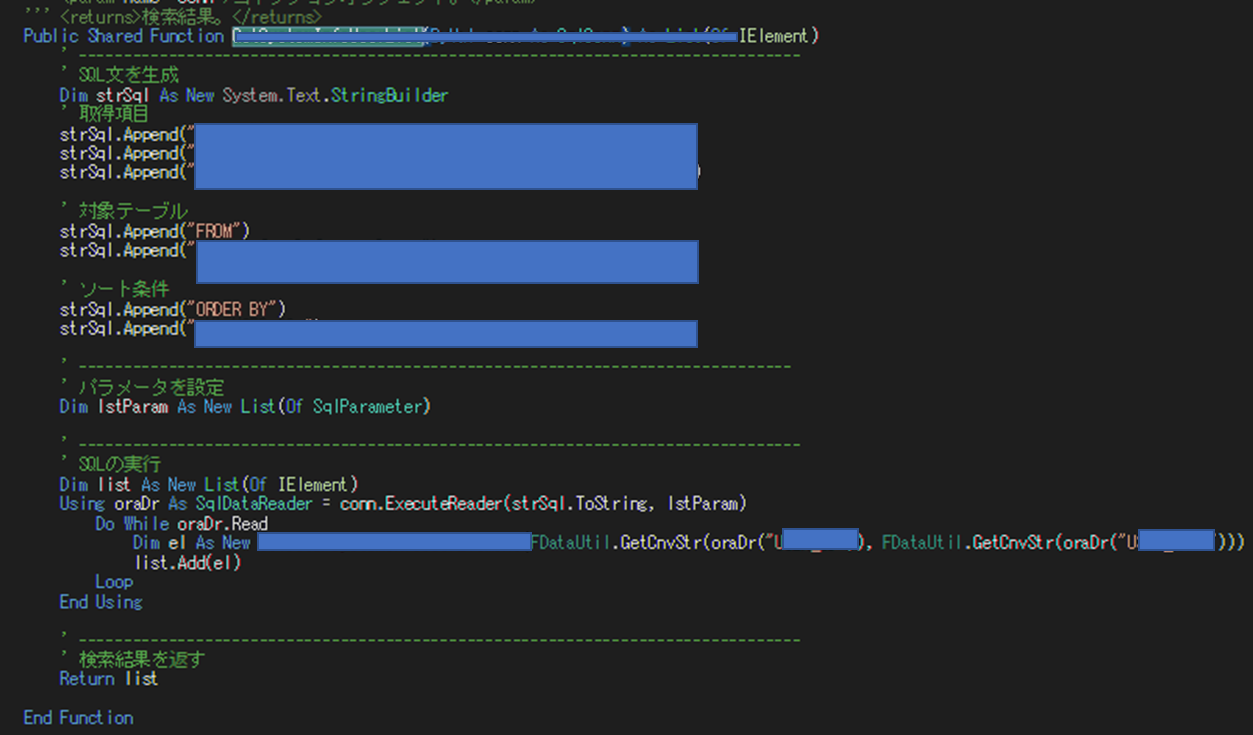Click the System.Text.StringBuilder type name

pos(335,95)
